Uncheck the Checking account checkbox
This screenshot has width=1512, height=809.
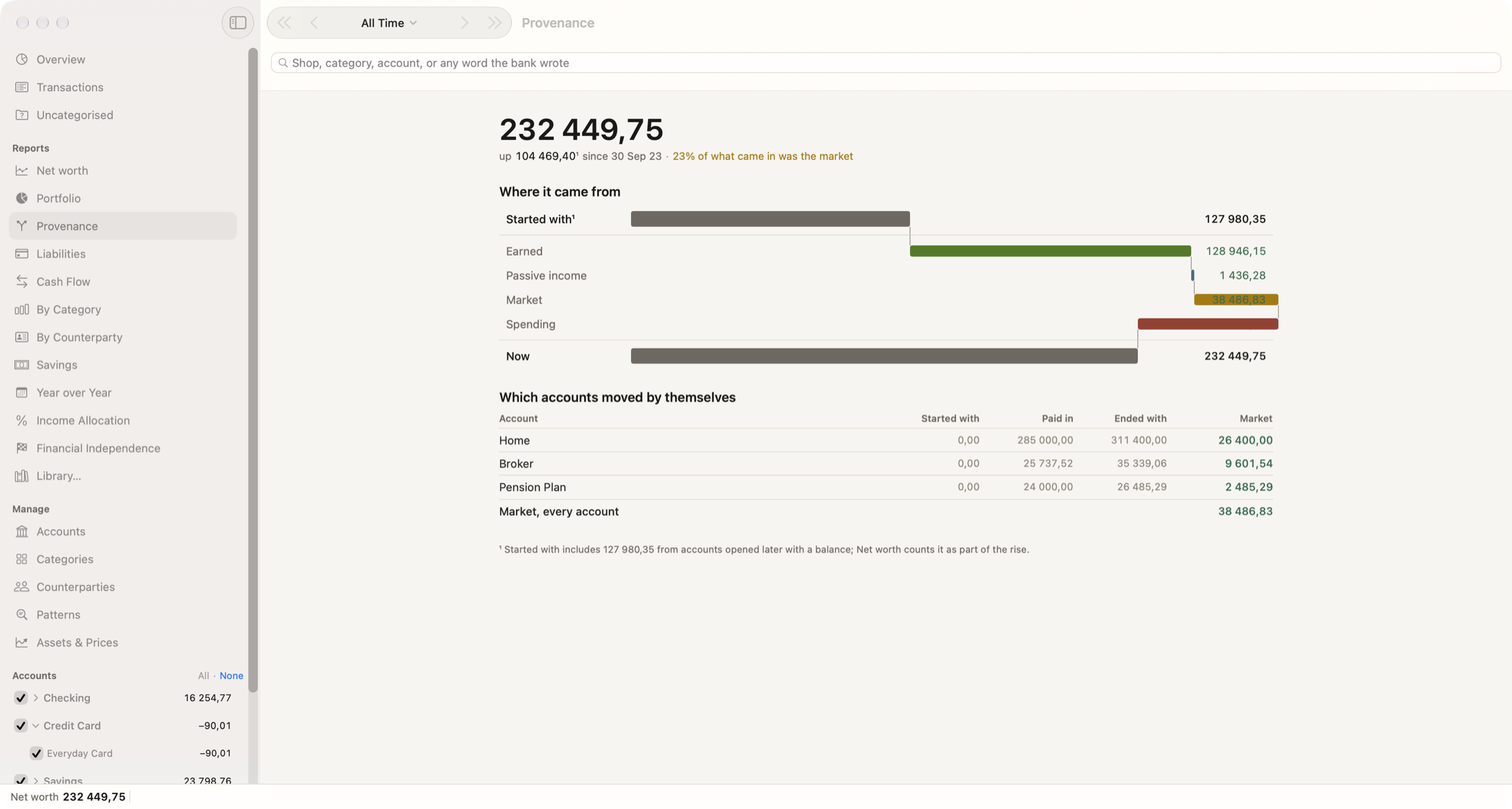click(x=21, y=698)
